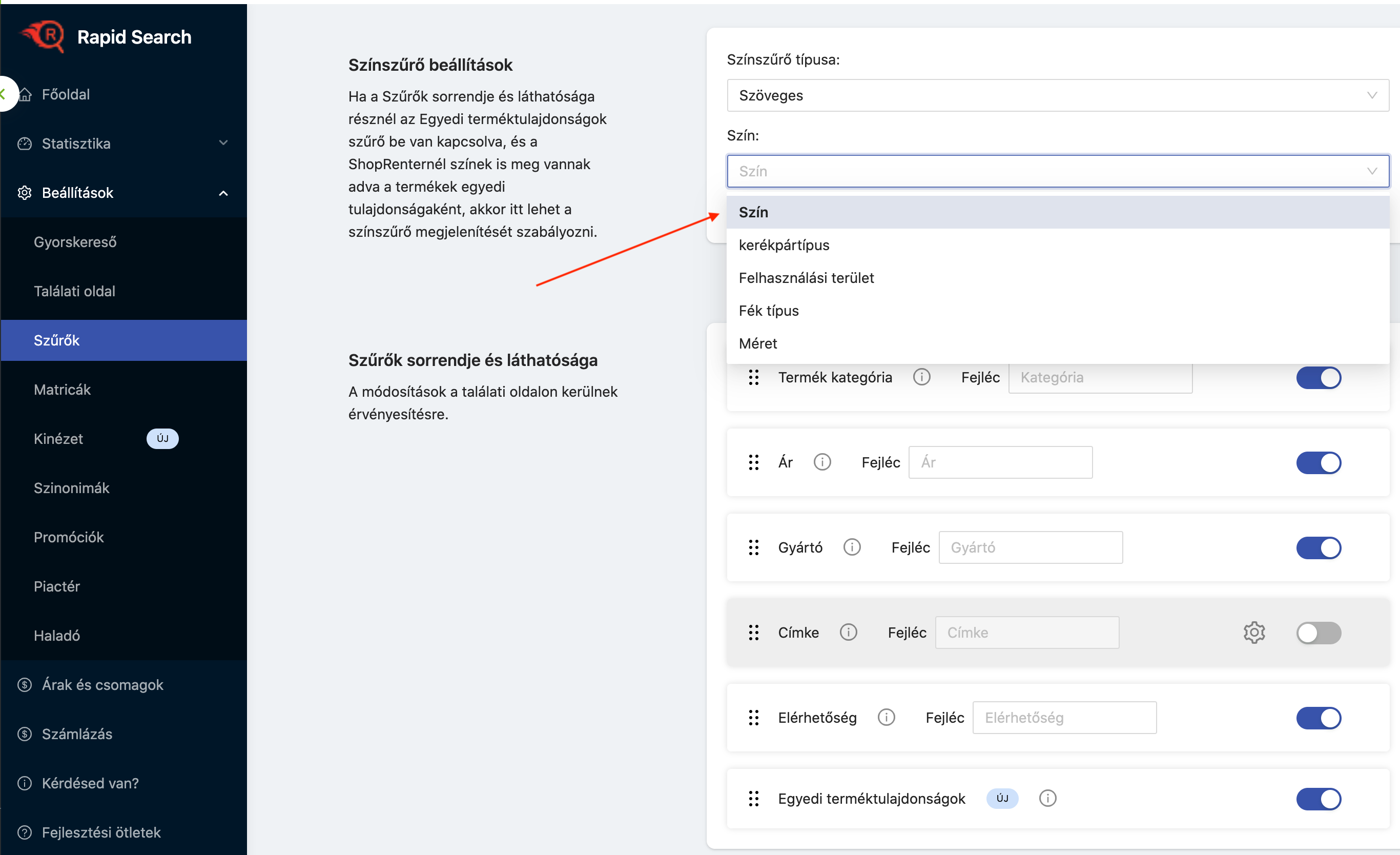Click drag handle for Egyedi terméktulajdonságok
Screen dimensions: 1400x855
coord(753,799)
